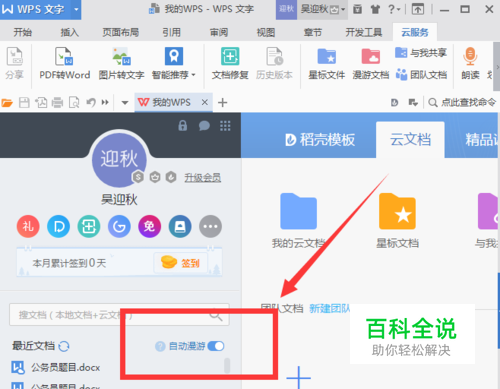Open the 开发工具 tab
Viewport: 500px width, 389px height.
(x=363, y=32)
